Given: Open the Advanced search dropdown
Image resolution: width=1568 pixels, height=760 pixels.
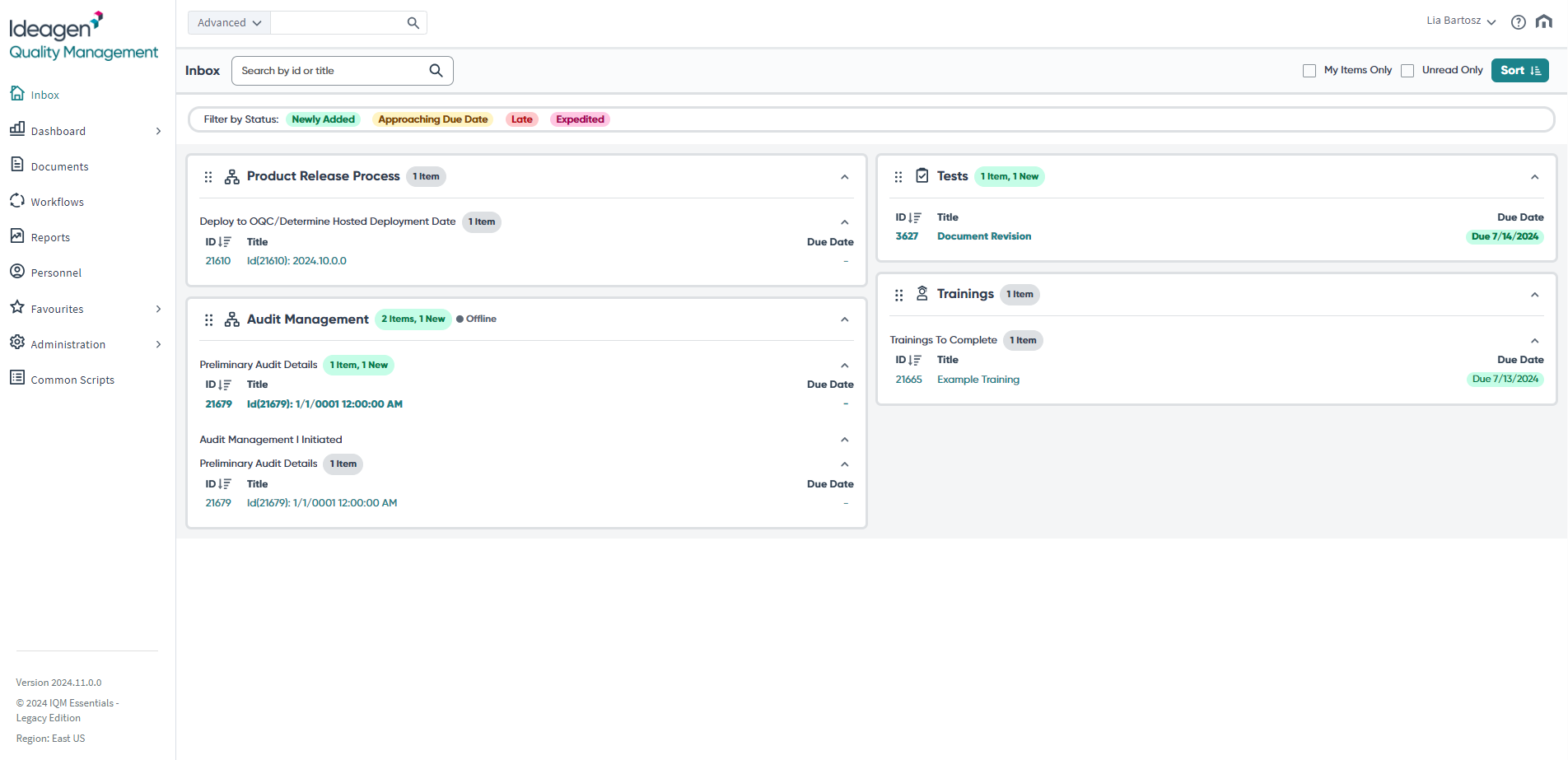Looking at the screenshot, I should pyautogui.click(x=228, y=22).
